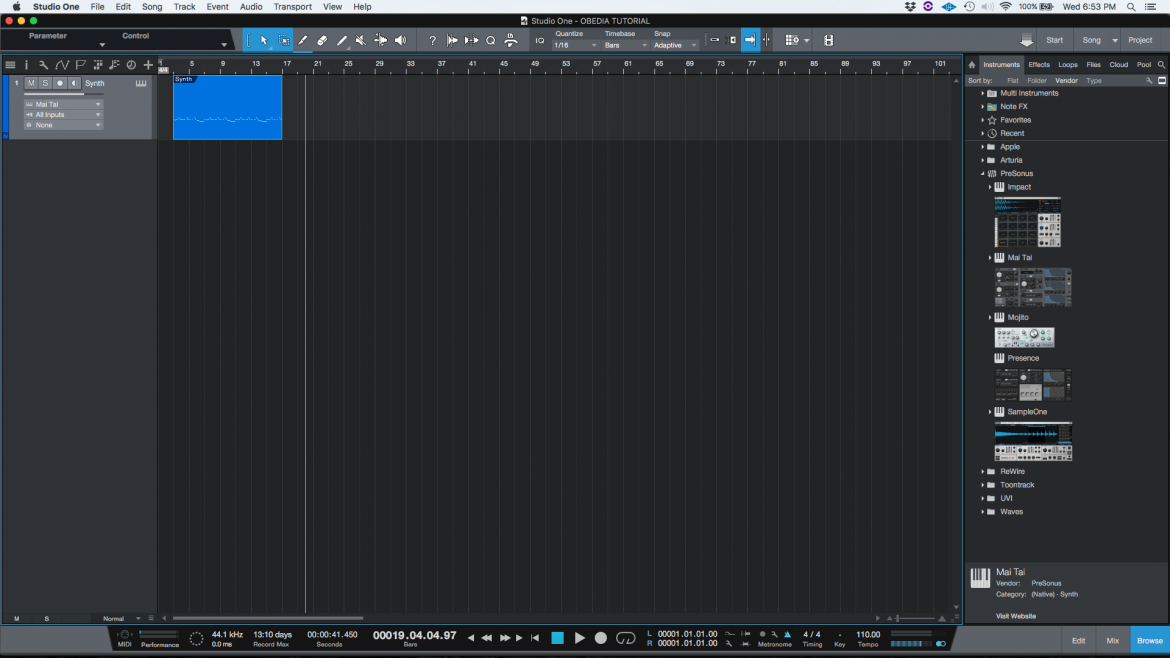Viewport: 1170px width, 658px height.
Task: Click the Q quantize button
Action: (490, 40)
